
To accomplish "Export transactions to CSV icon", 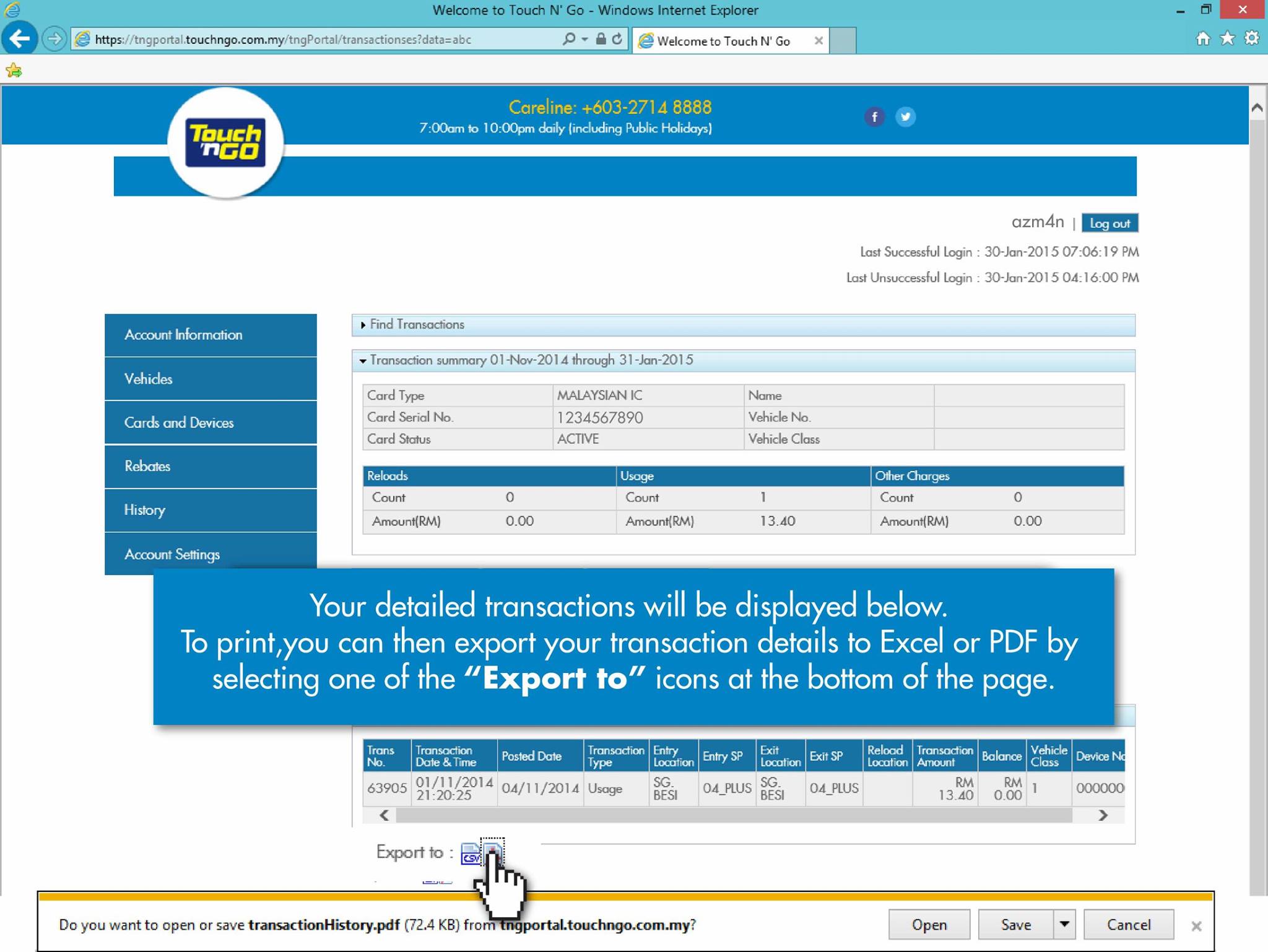I will tap(471, 854).
